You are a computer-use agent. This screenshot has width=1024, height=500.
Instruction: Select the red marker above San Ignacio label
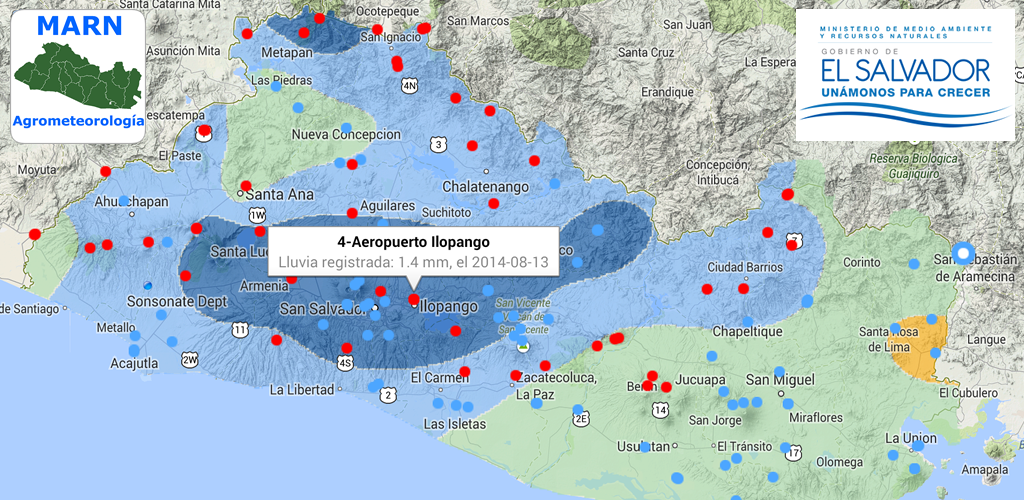(x=377, y=29)
